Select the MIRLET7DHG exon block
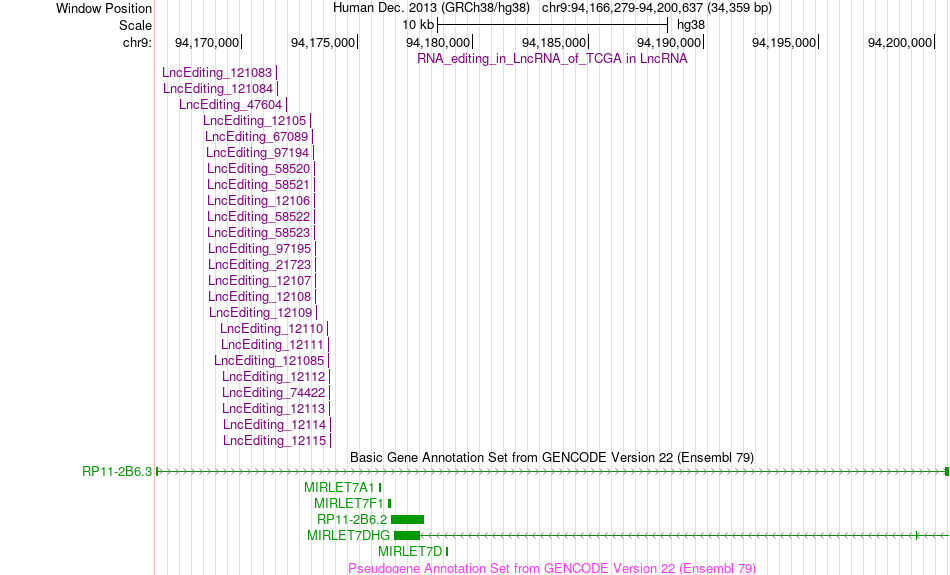Viewport: 950px width, 575px height. pyautogui.click(x=407, y=536)
